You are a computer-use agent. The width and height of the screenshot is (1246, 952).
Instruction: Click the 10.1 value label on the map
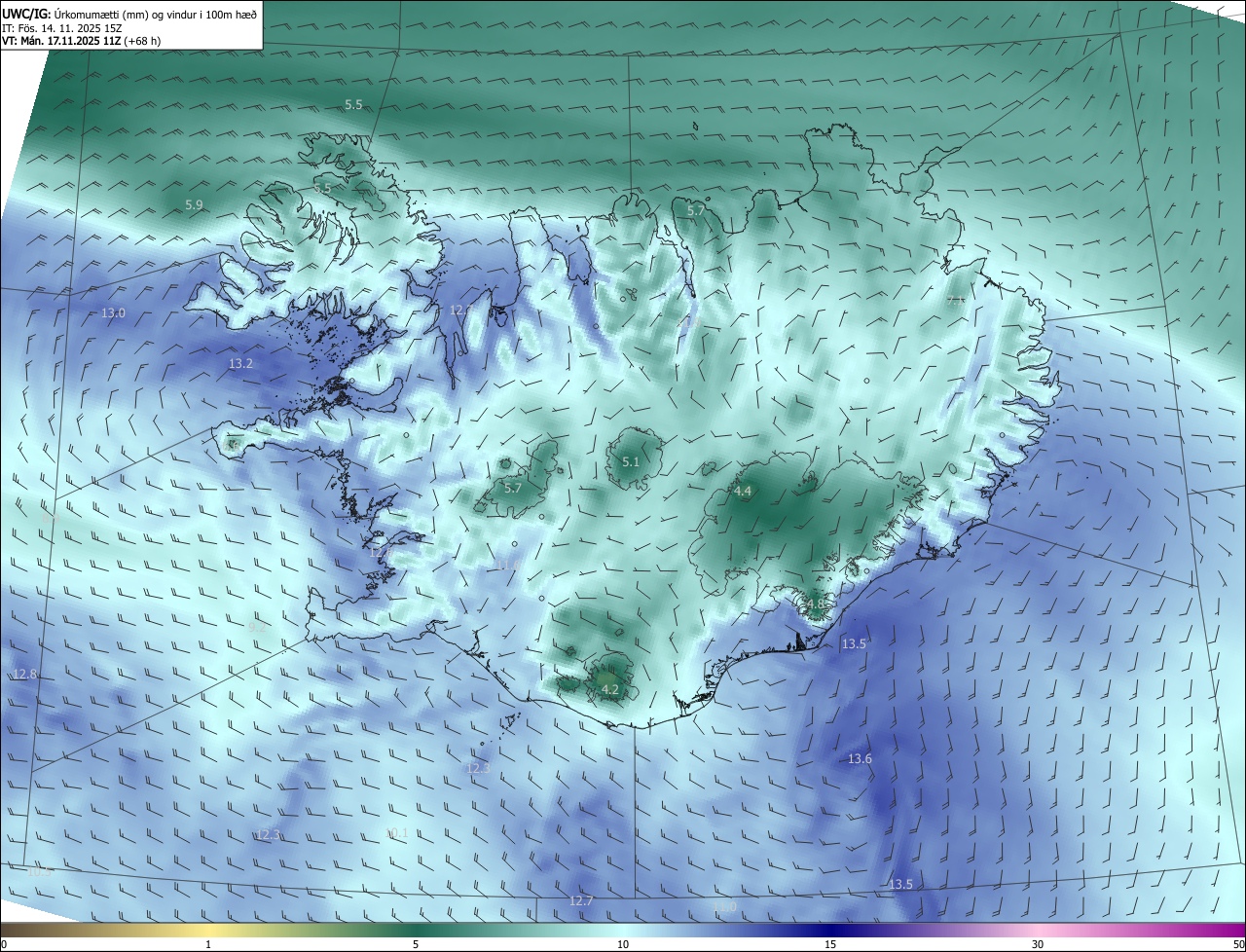tap(396, 833)
